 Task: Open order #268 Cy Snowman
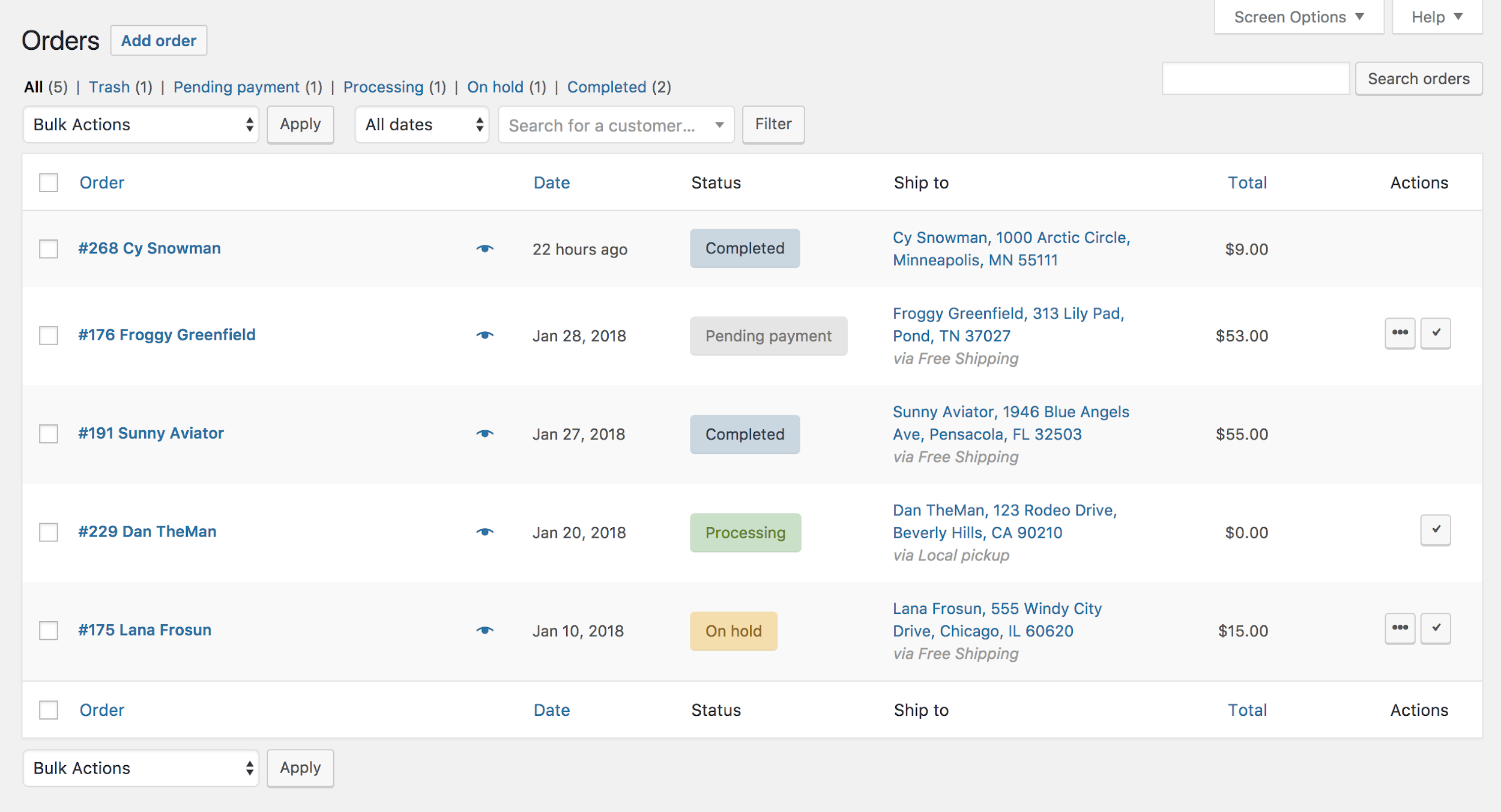149,248
